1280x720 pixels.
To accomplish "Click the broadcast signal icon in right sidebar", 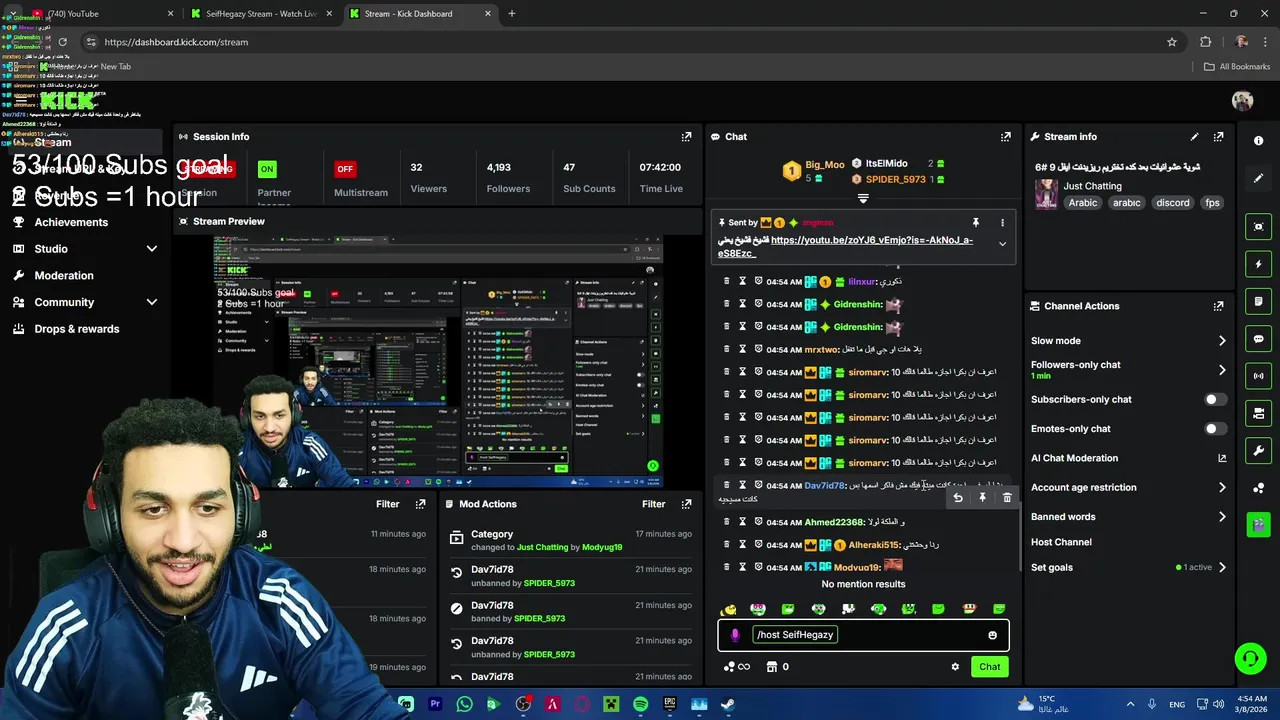I will pos(1259,376).
